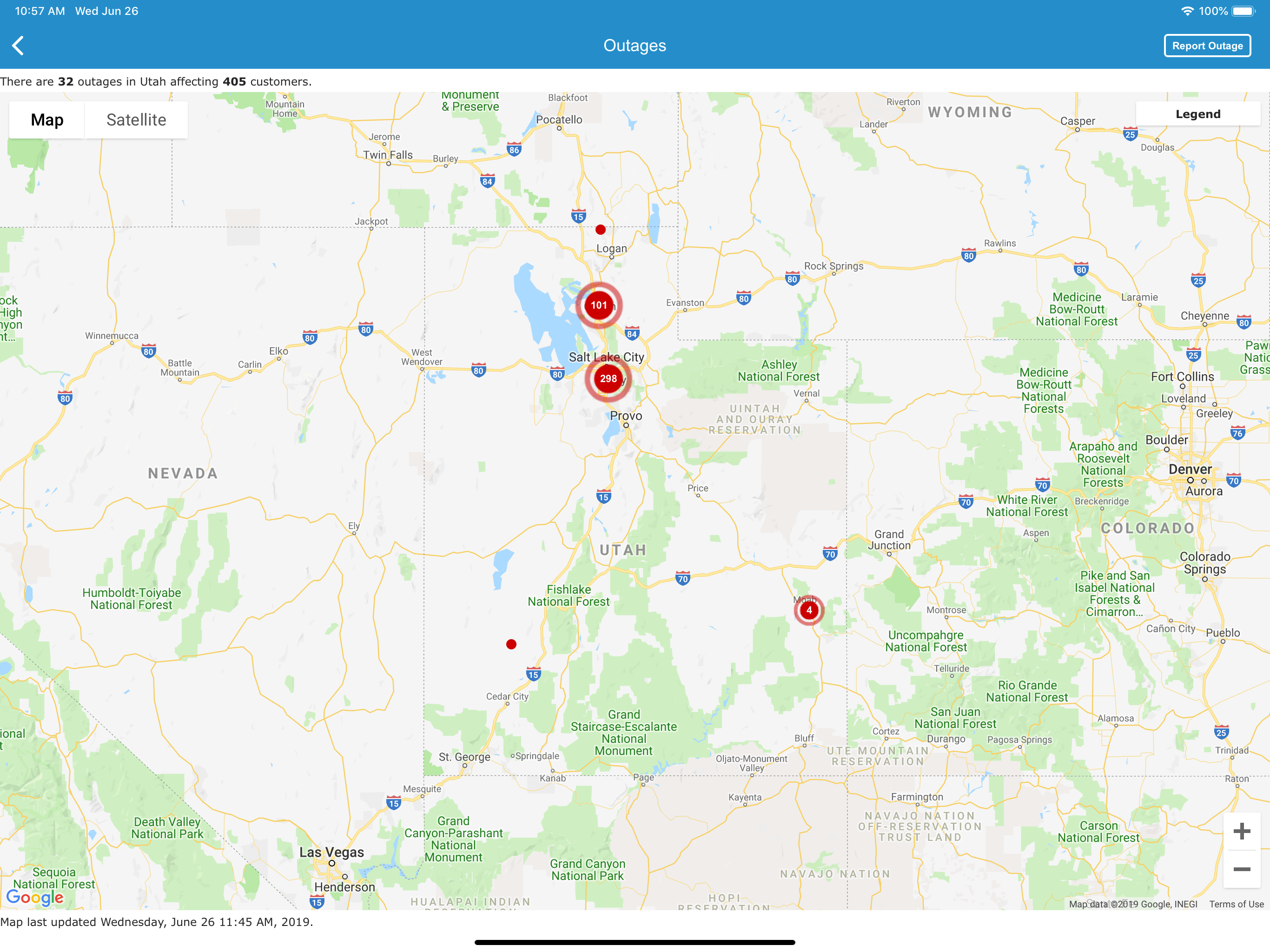The width and height of the screenshot is (1270, 952).
Task: Click the 10:57 AM clock in status bar
Action: point(40,11)
